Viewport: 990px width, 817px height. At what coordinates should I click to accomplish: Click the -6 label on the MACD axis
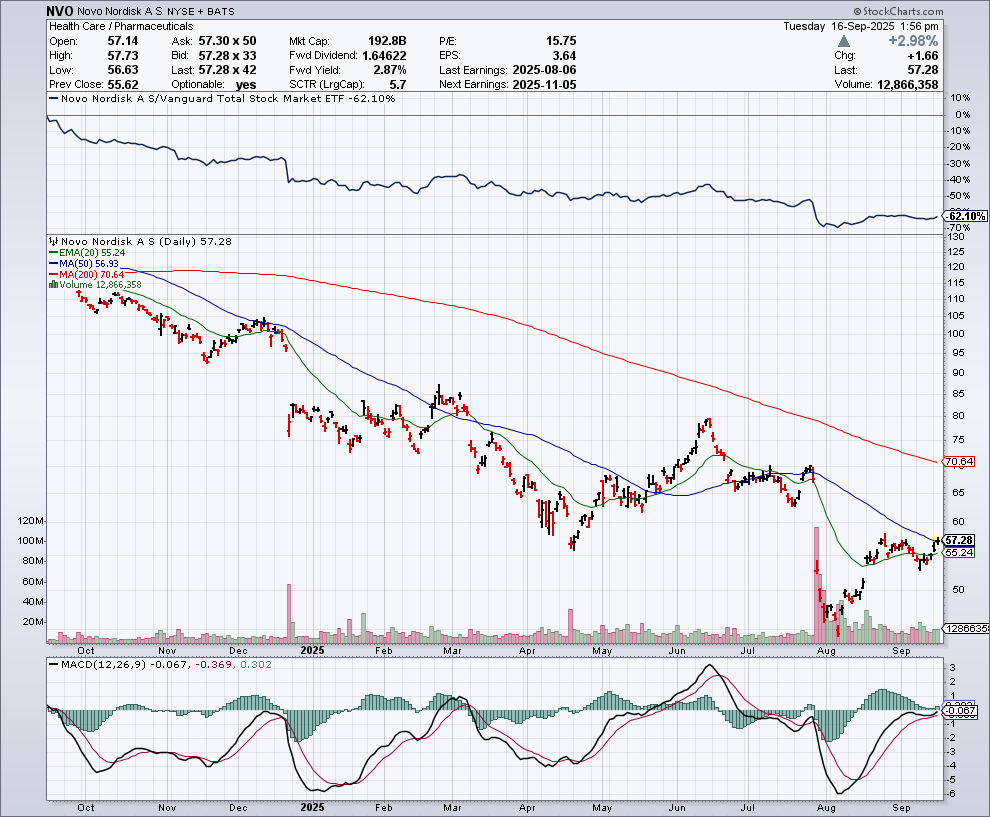pos(951,794)
